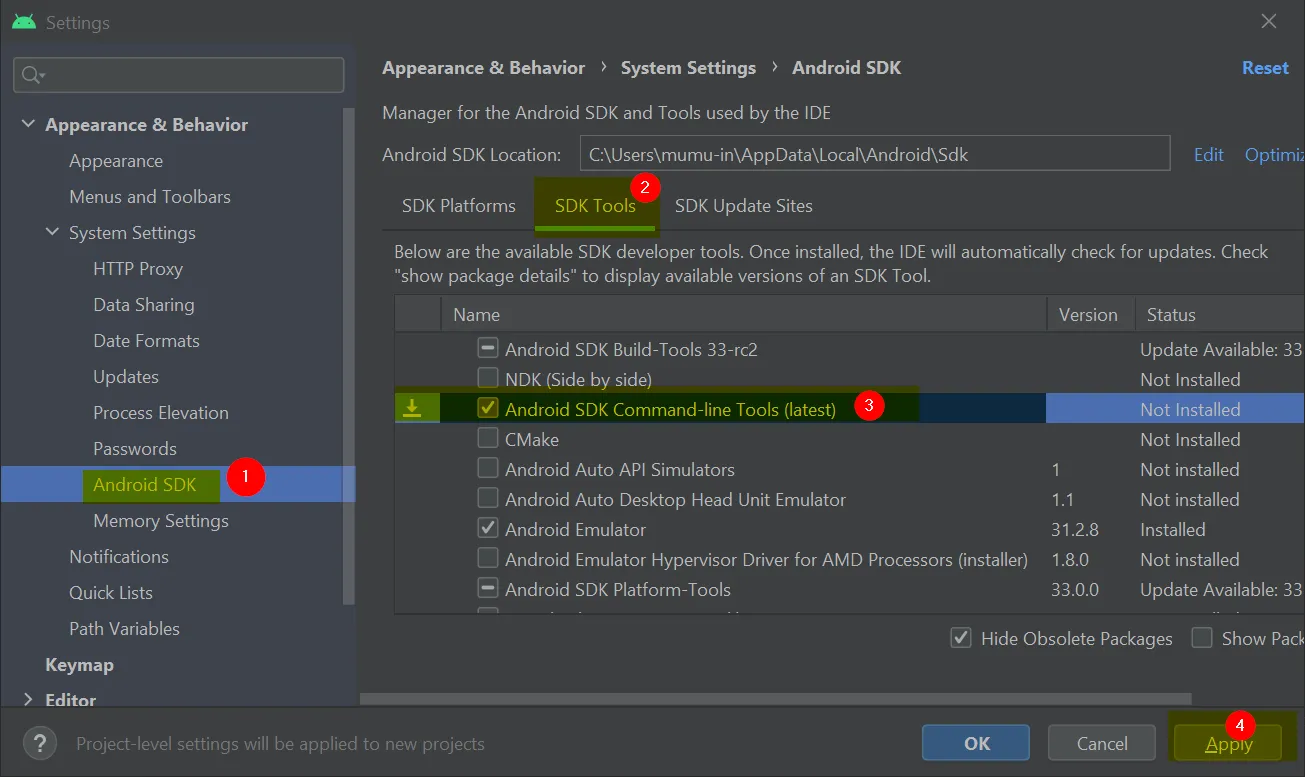The width and height of the screenshot is (1305, 777).
Task: Check Android SDK Build-Tools 33-rc2 checkbox
Action: [488, 349]
